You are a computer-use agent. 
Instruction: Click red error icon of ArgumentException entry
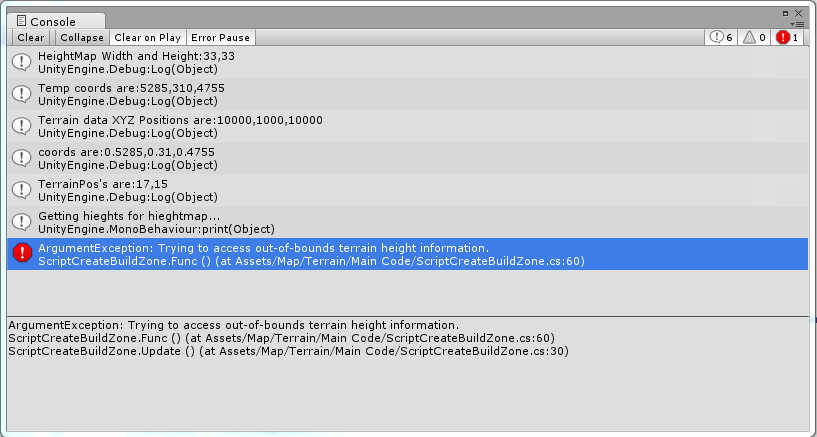click(21, 254)
